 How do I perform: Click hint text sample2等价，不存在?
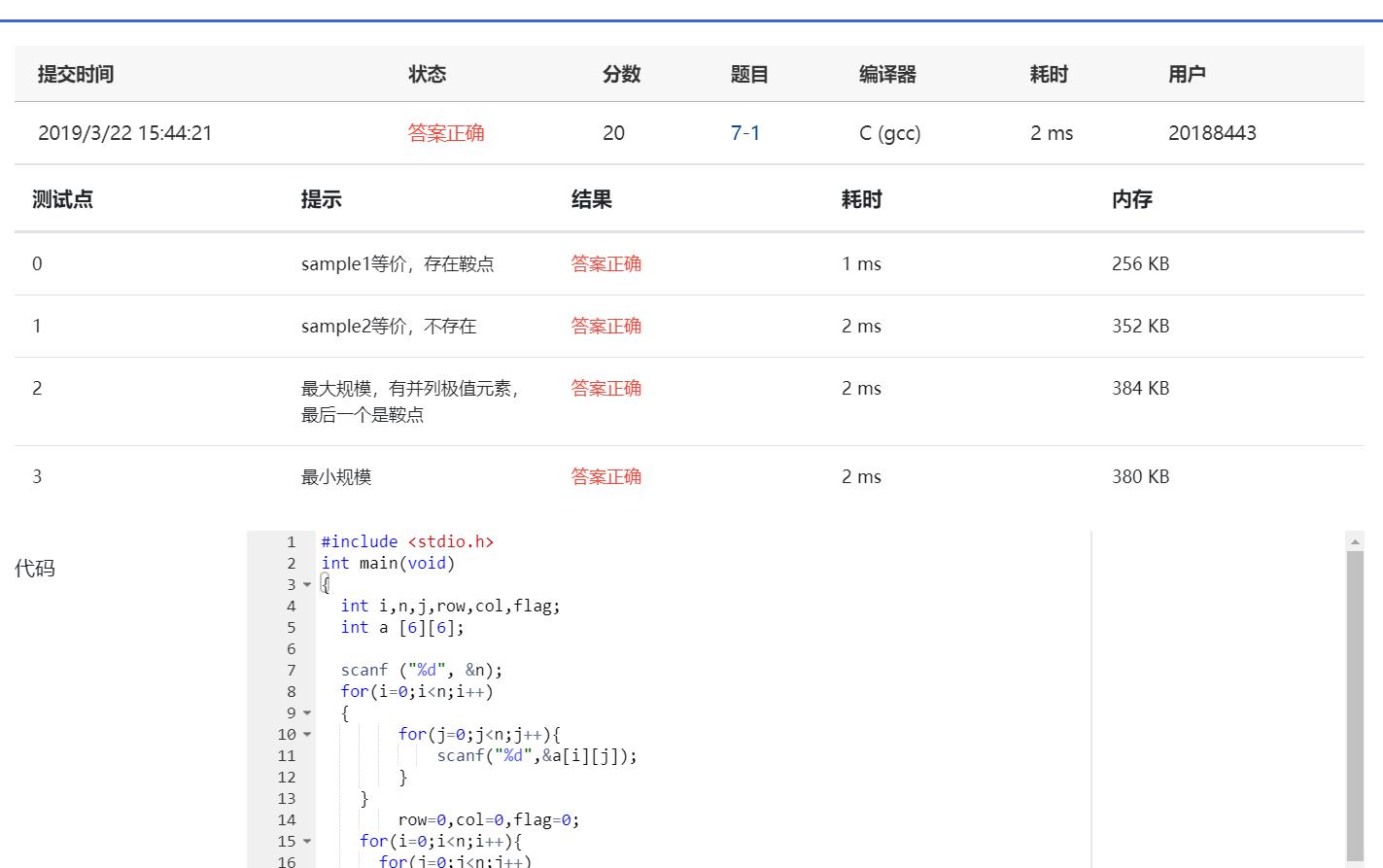click(389, 326)
